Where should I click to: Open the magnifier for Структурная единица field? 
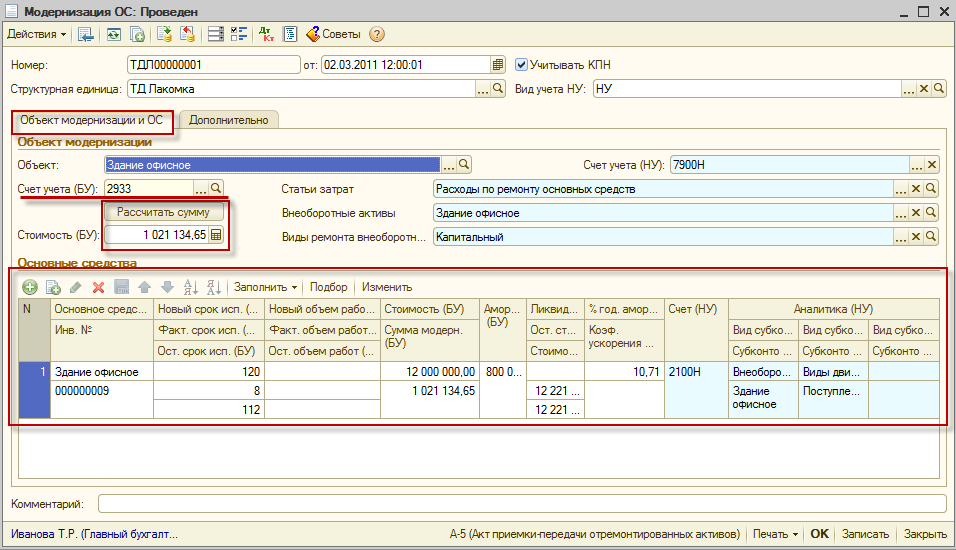498,89
